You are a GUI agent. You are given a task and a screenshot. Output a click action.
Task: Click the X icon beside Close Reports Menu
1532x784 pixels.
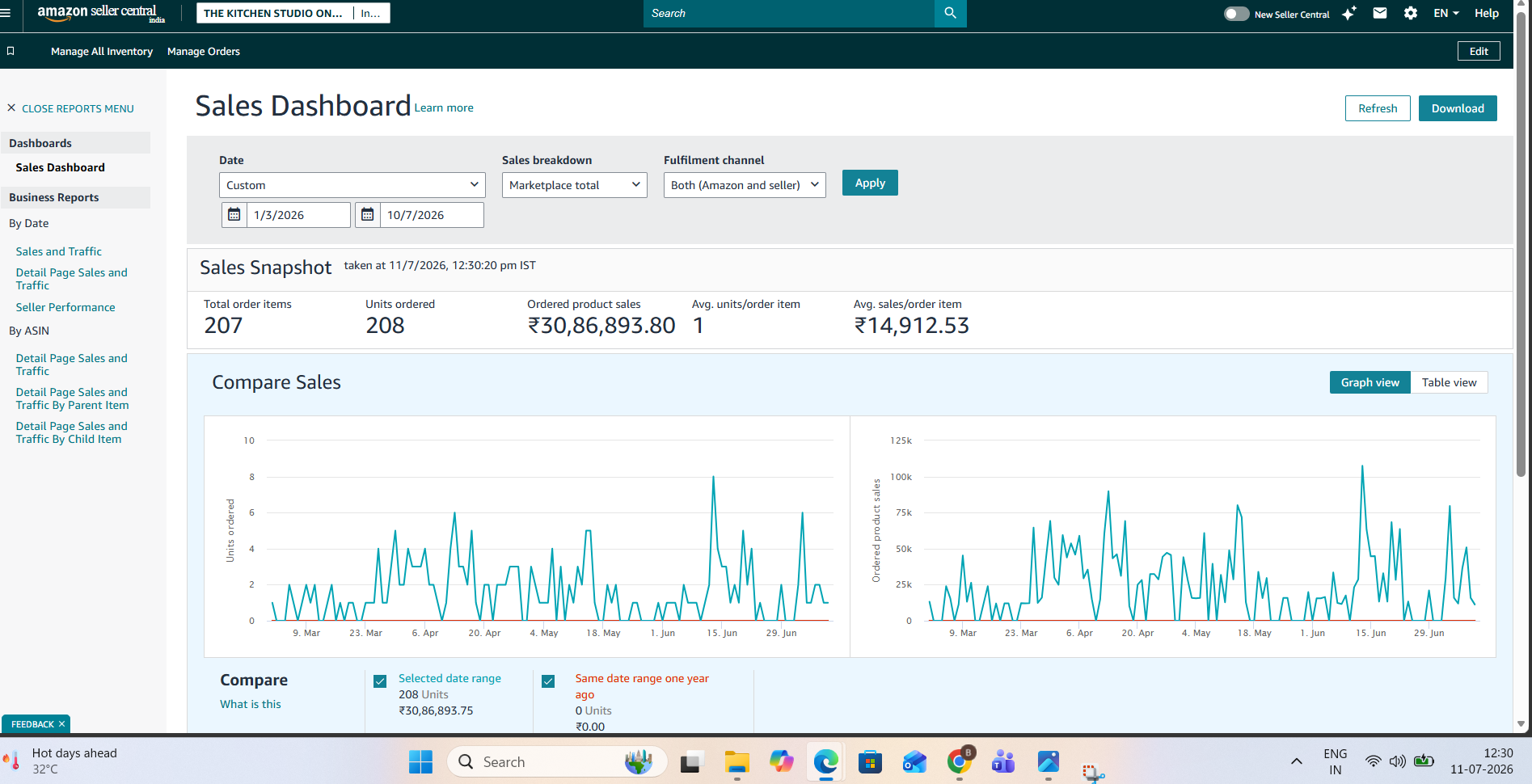click(x=11, y=107)
